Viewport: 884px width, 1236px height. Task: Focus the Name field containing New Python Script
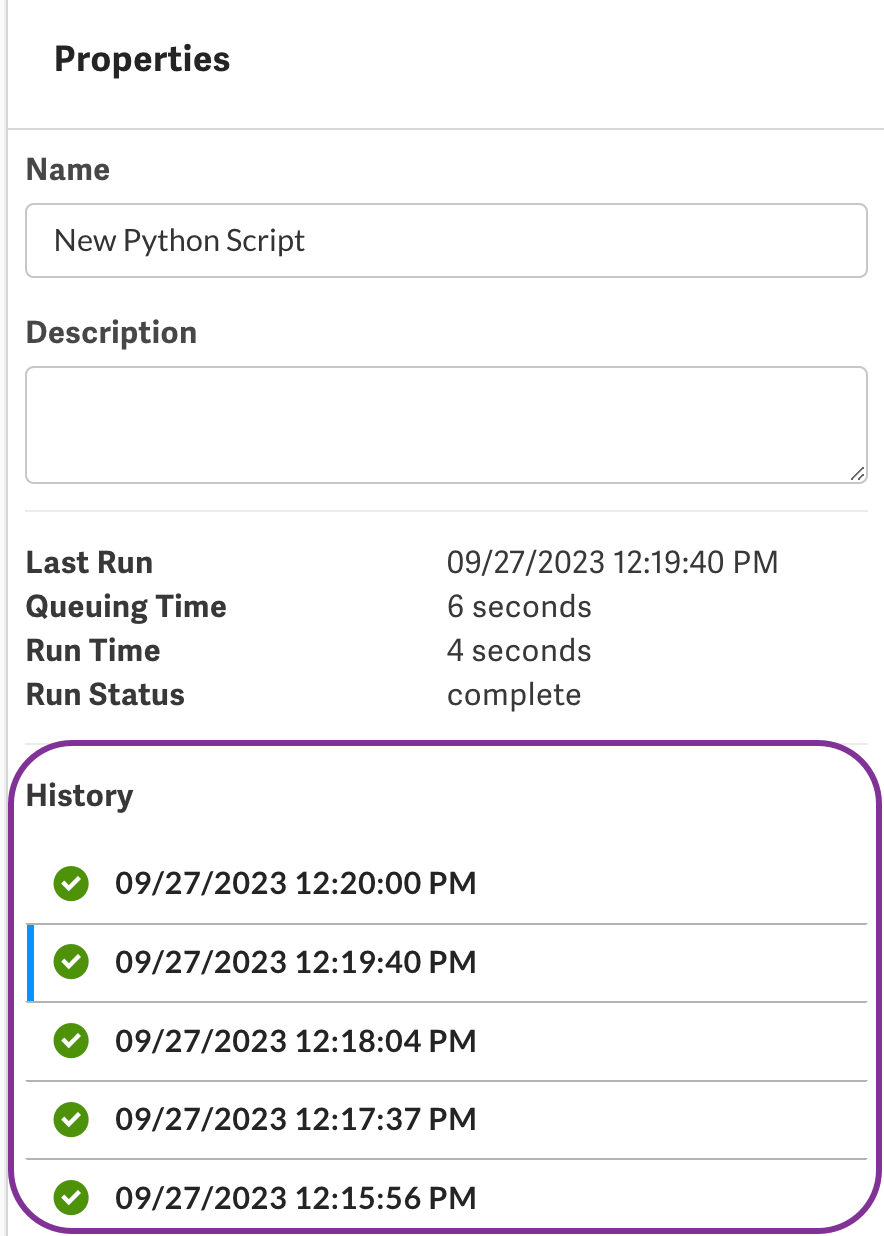445,241
